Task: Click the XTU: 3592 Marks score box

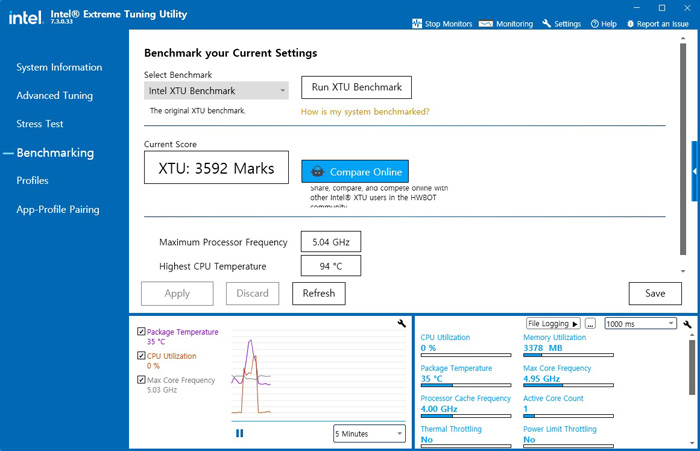Action: pyautogui.click(x=216, y=167)
